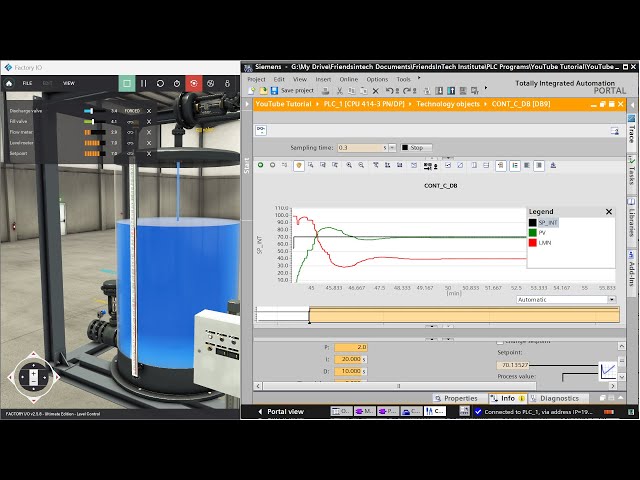Click the camera navigation joystick in Factory IO

[33, 377]
